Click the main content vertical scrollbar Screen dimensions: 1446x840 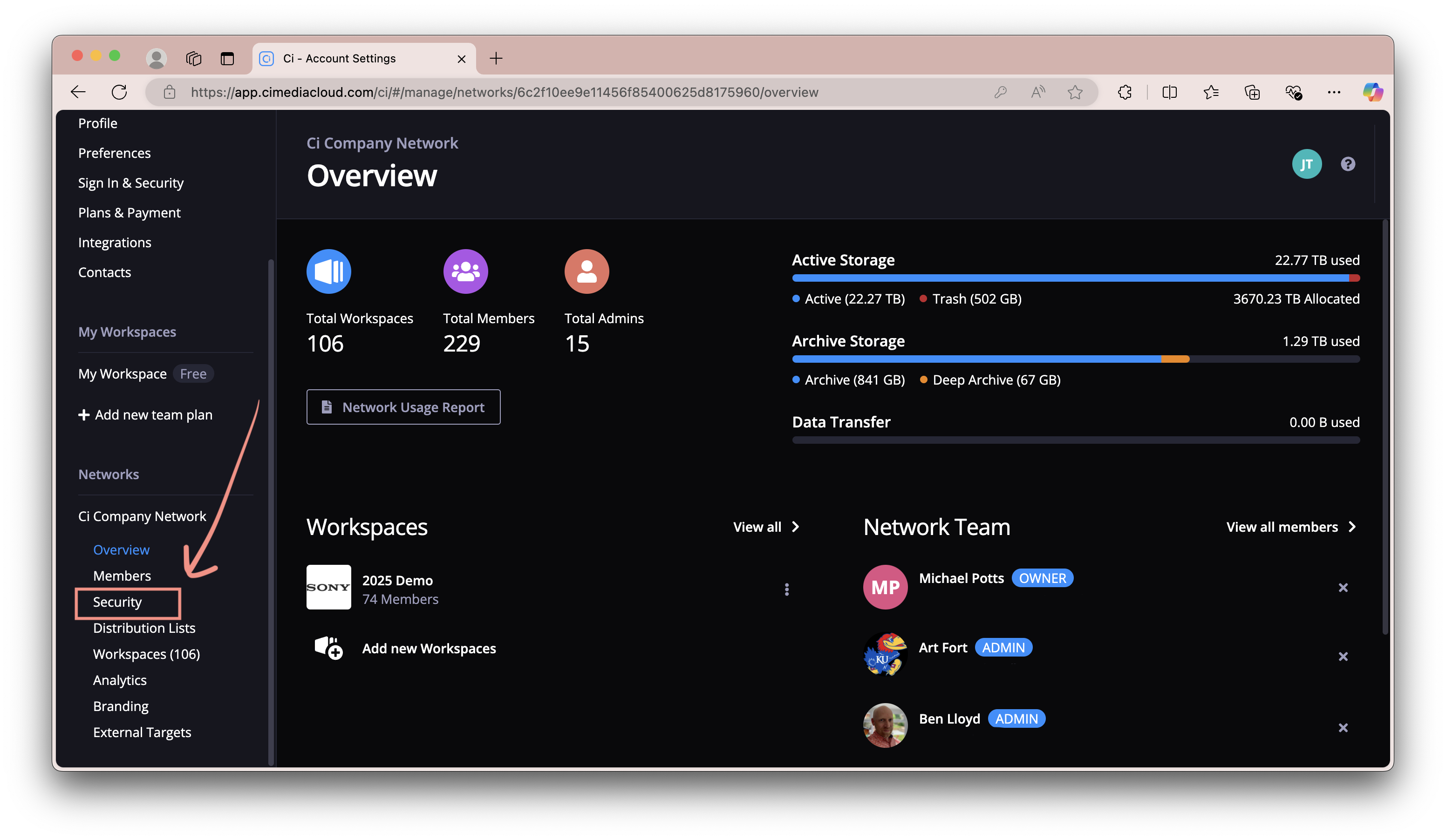[1385, 427]
